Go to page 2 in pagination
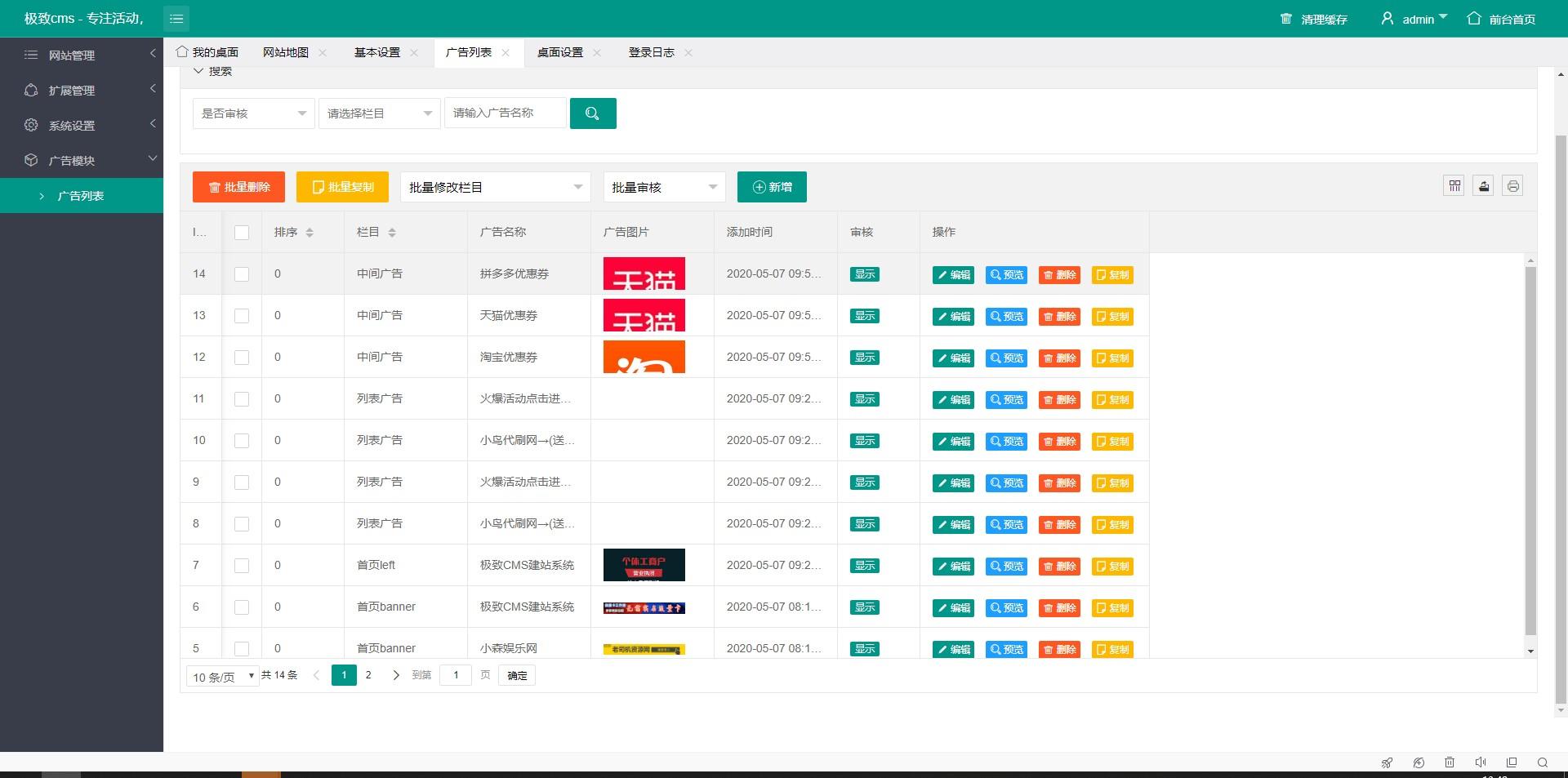 368,675
